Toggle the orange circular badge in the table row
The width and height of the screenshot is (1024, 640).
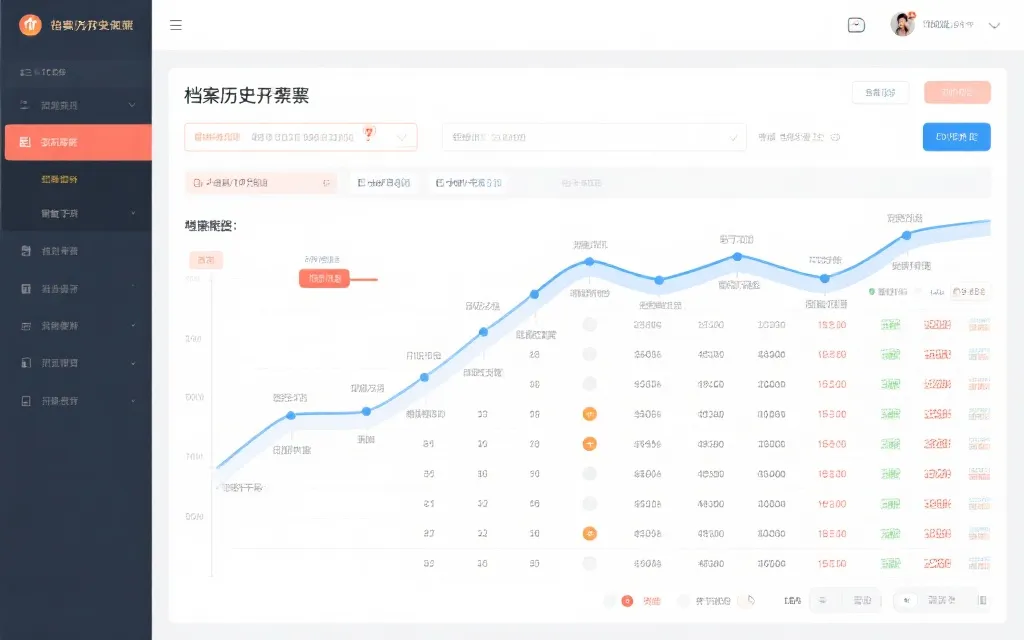tap(591, 413)
